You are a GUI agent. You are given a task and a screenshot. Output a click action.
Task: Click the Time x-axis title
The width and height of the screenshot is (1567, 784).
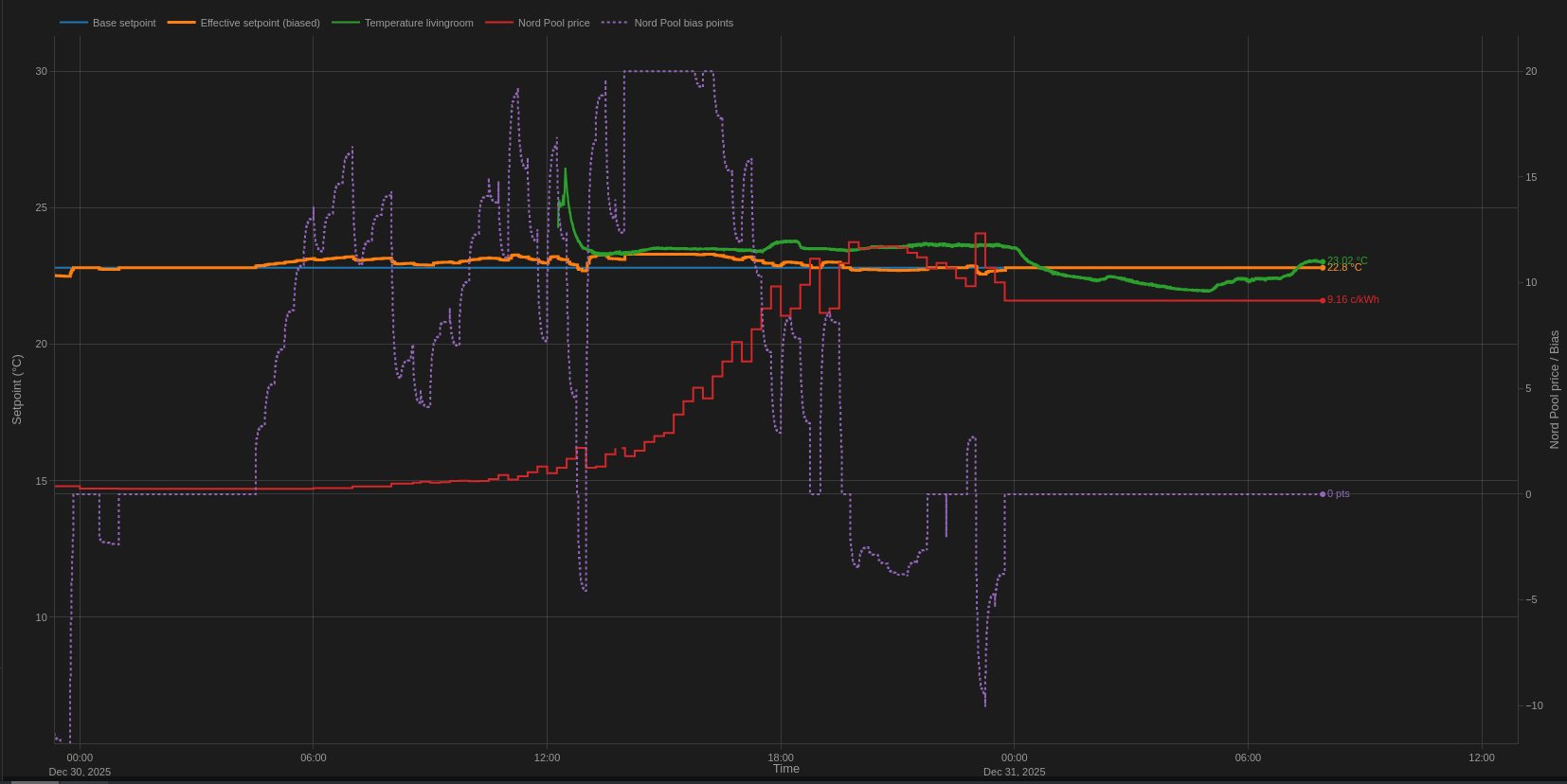click(785, 769)
